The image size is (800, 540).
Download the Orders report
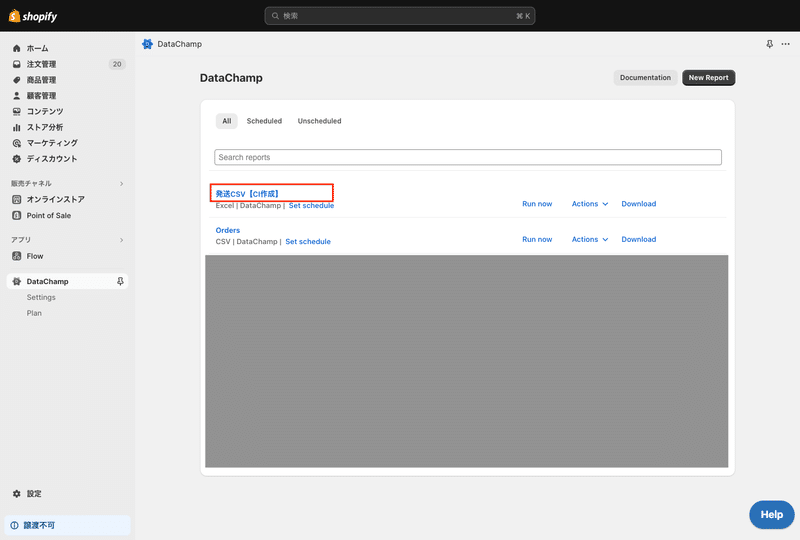(639, 239)
